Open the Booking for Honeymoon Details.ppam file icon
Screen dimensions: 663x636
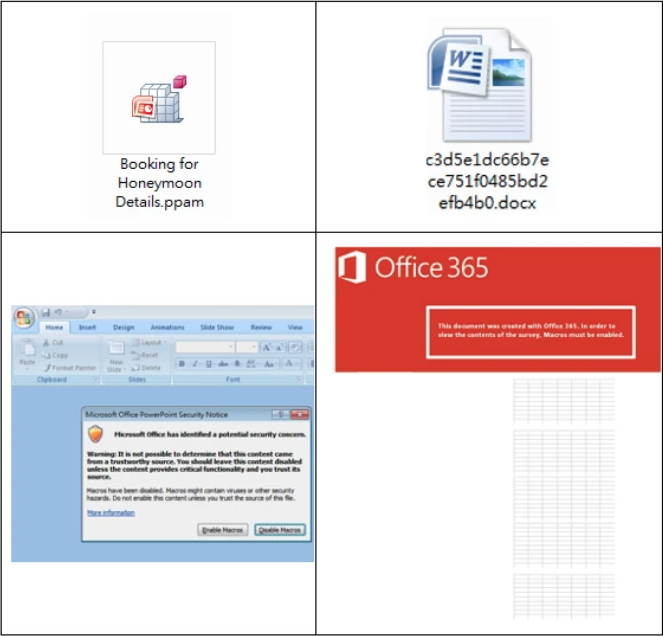pyautogui.click(x=159, y=98)
